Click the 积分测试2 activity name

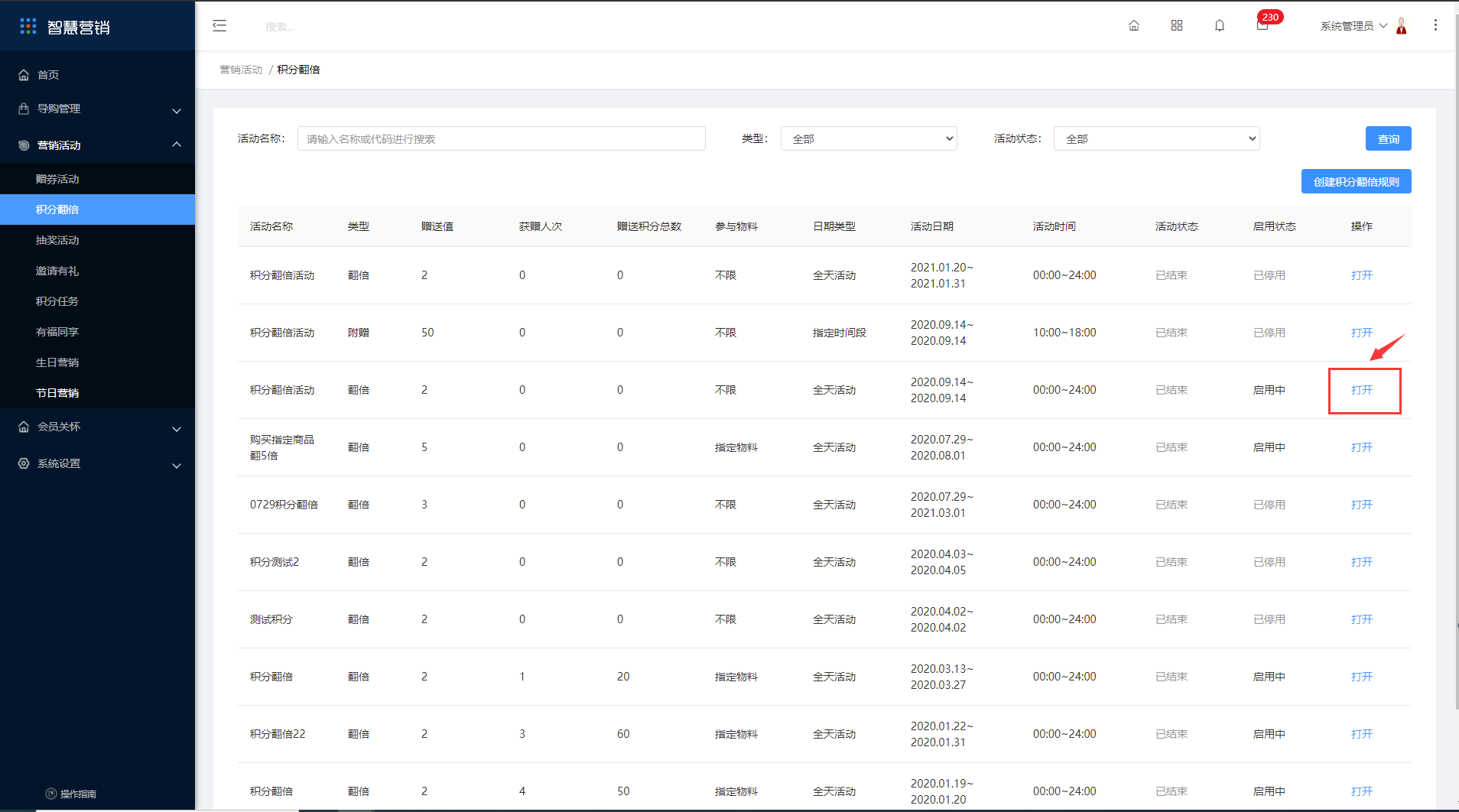pyautogui.click(x=275, y=562)
